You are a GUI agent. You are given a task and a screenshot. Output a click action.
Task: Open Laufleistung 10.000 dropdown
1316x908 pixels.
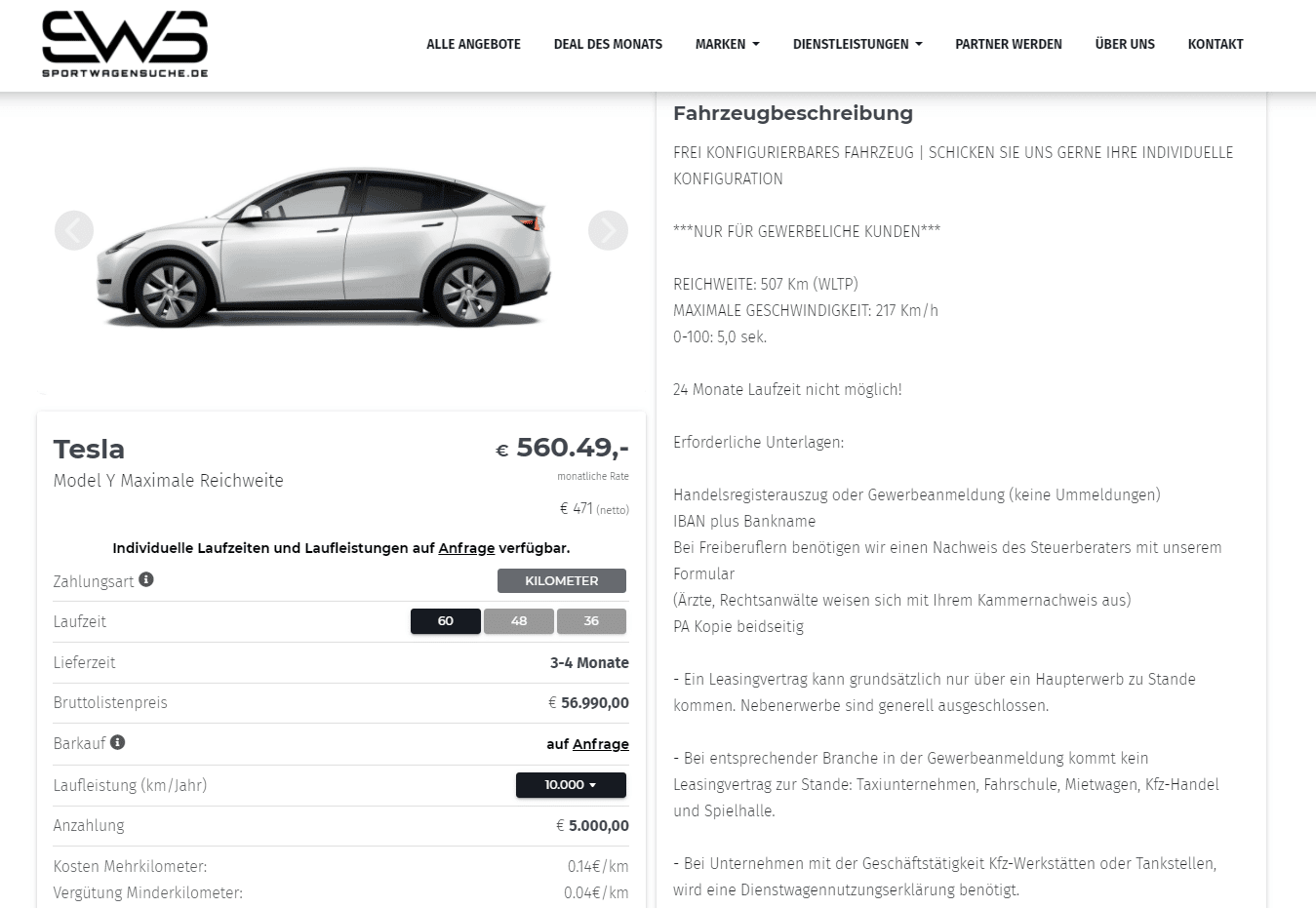[x=571, y=785]
